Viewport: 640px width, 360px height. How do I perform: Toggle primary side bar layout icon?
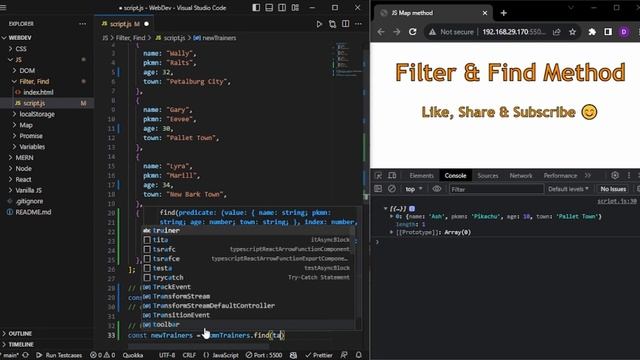(x=256, y=7)
